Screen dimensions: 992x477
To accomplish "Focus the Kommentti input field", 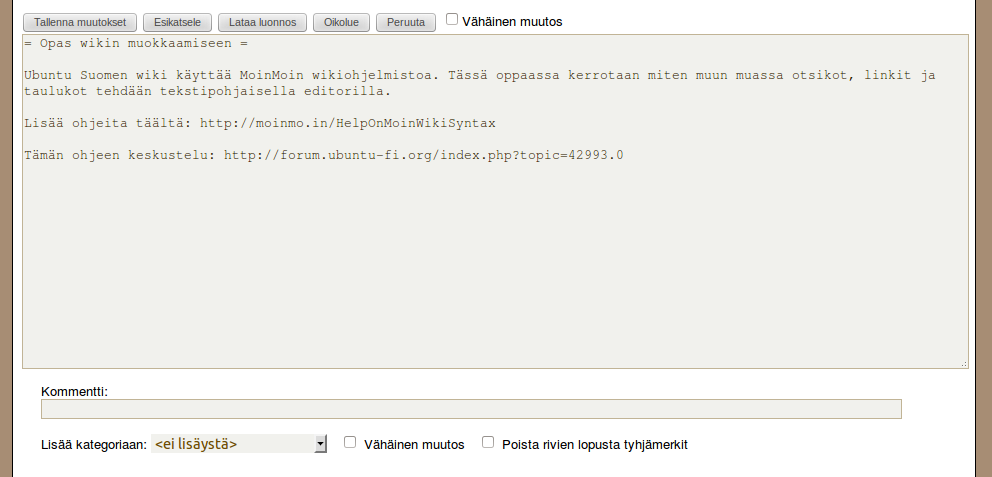I will click(471, 409).
